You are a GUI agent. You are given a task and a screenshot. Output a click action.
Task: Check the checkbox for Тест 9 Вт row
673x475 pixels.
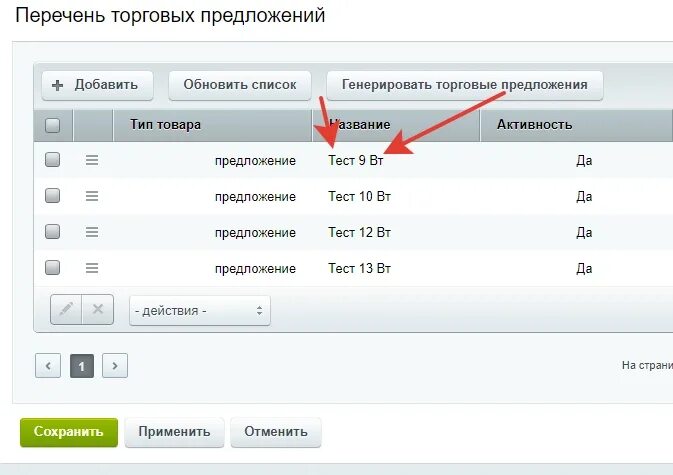52,160
